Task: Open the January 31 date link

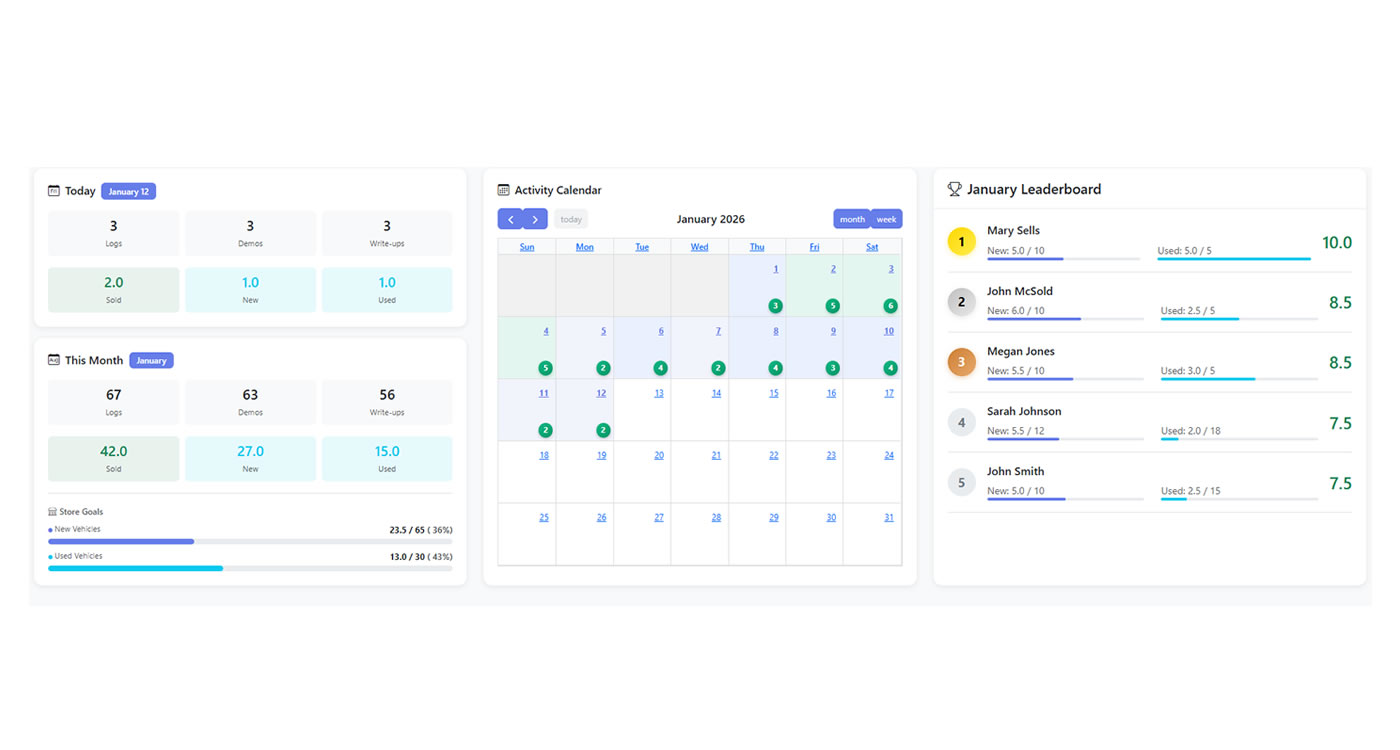Action: point(887,517)
